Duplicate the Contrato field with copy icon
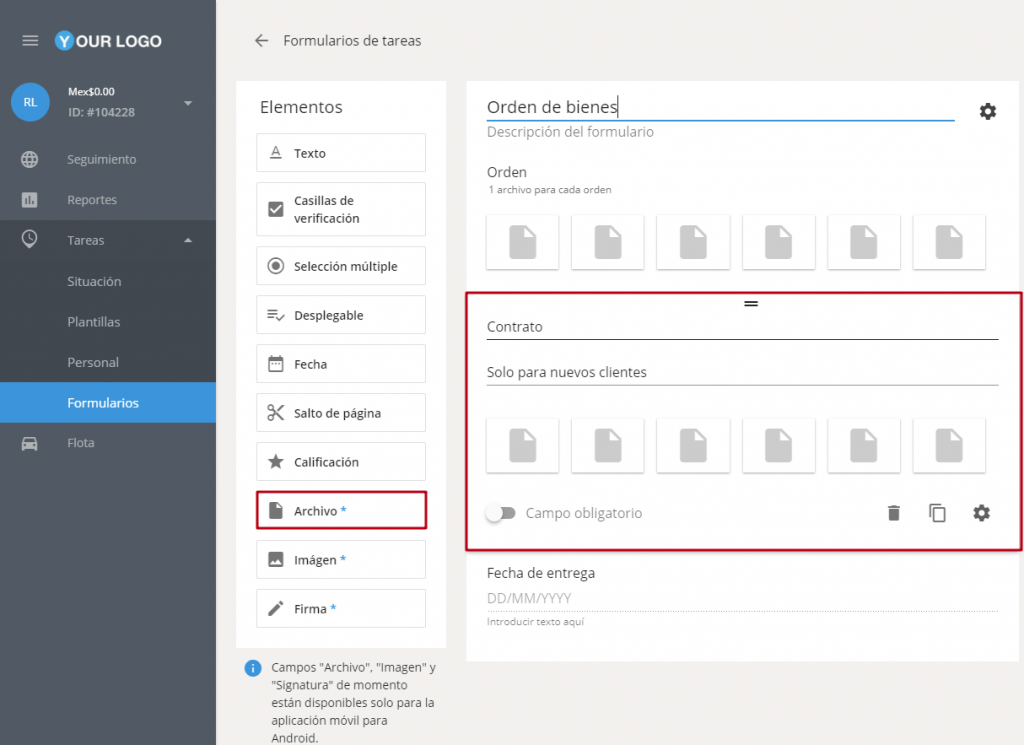Image resolution: width=1024 pixels, height=745 pixels. [x=937, y=513]
